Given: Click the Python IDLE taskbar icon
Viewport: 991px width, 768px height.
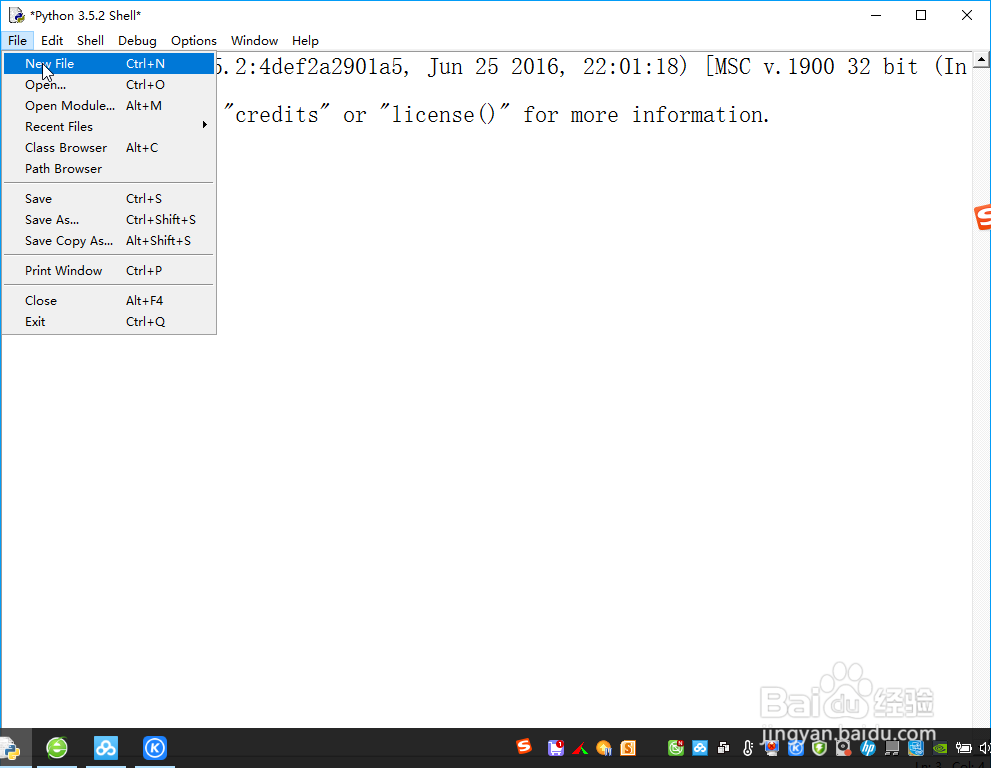Looking at the screenshot, I should click(x=11, y=748).
